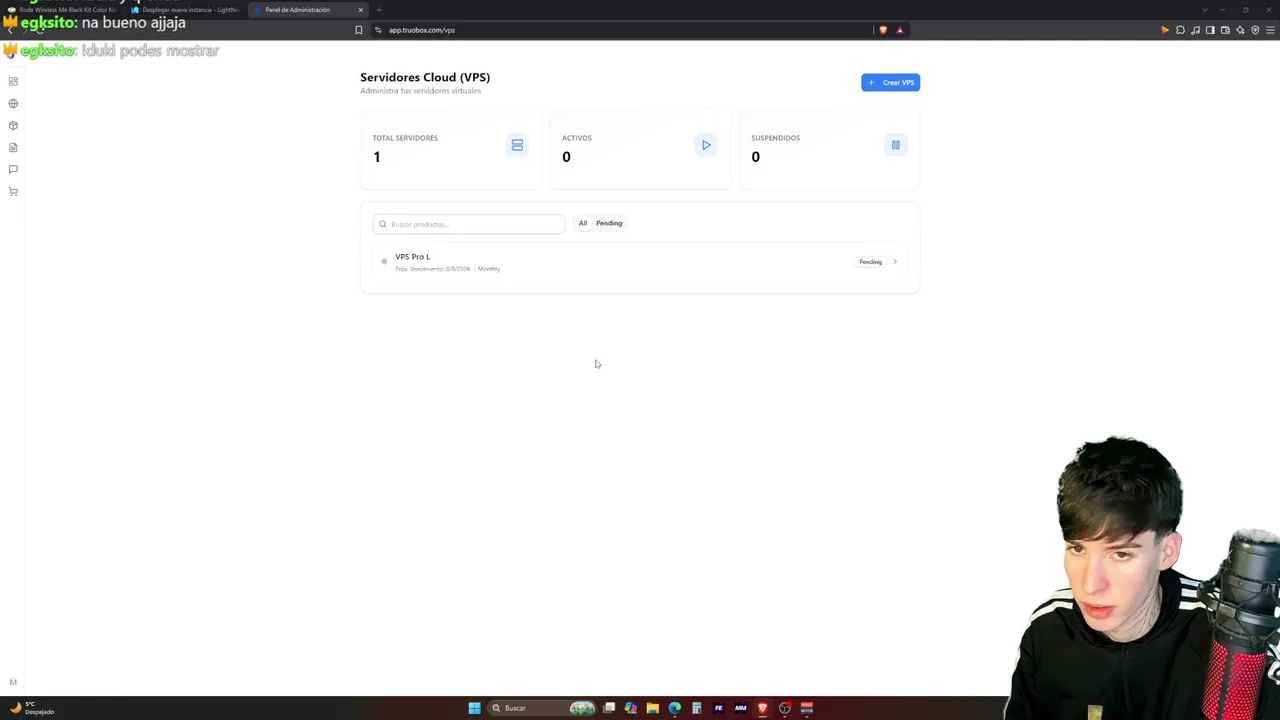Open the Brave Wallet icon
The image size is (1280, 720).
[1225, 30]
